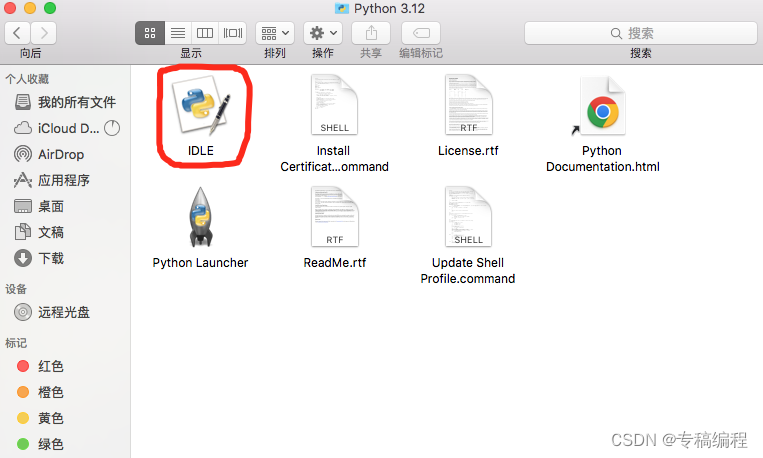
Task: Switch to icon grid view
Action: pos(150,33)
